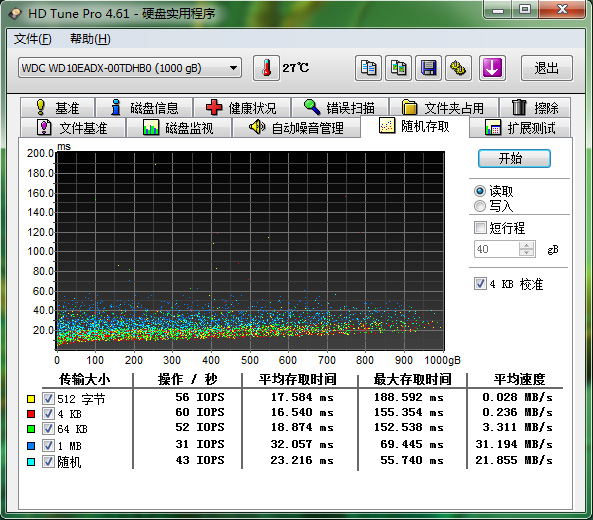Screen dimensions: 593x520
Task: Open the 健康状况 health tab
Action: coord(242,108)
